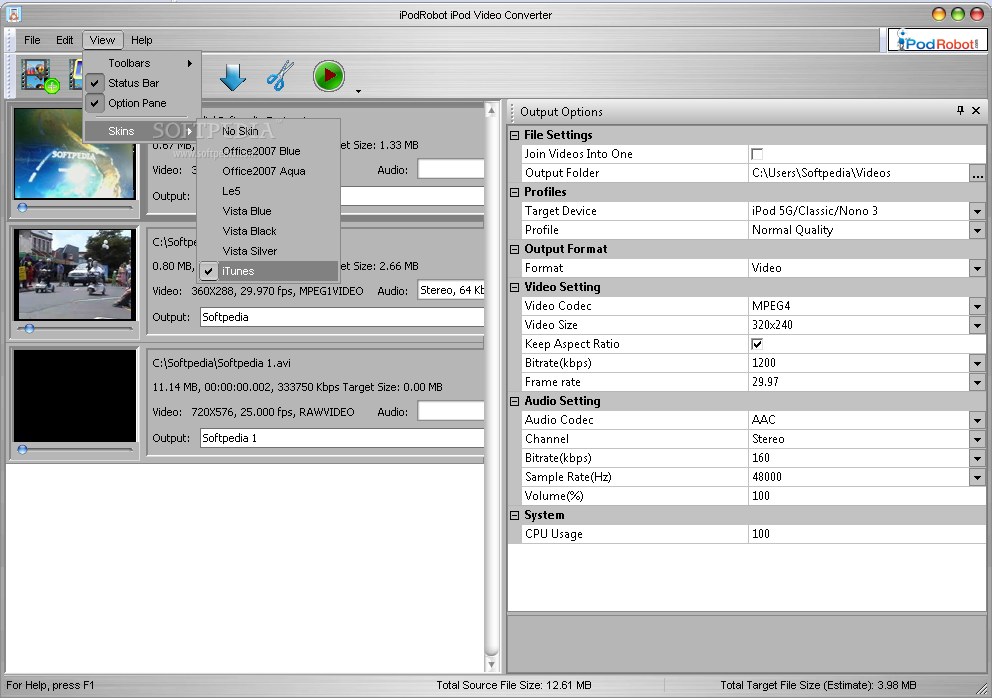This screenshot has width=992, height=698.
Task: Open the Skins submenu
Action: coord(142,131)
